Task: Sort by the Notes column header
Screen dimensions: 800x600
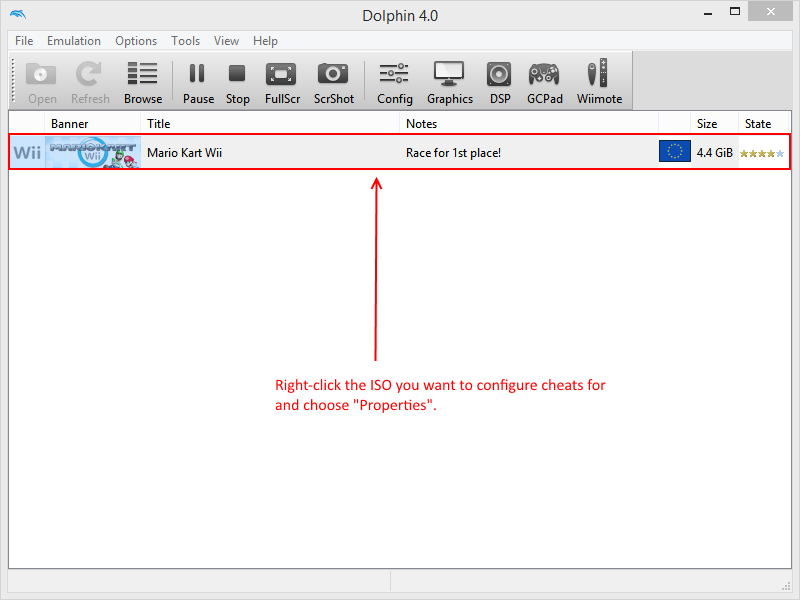Action: tap(529, 123)
